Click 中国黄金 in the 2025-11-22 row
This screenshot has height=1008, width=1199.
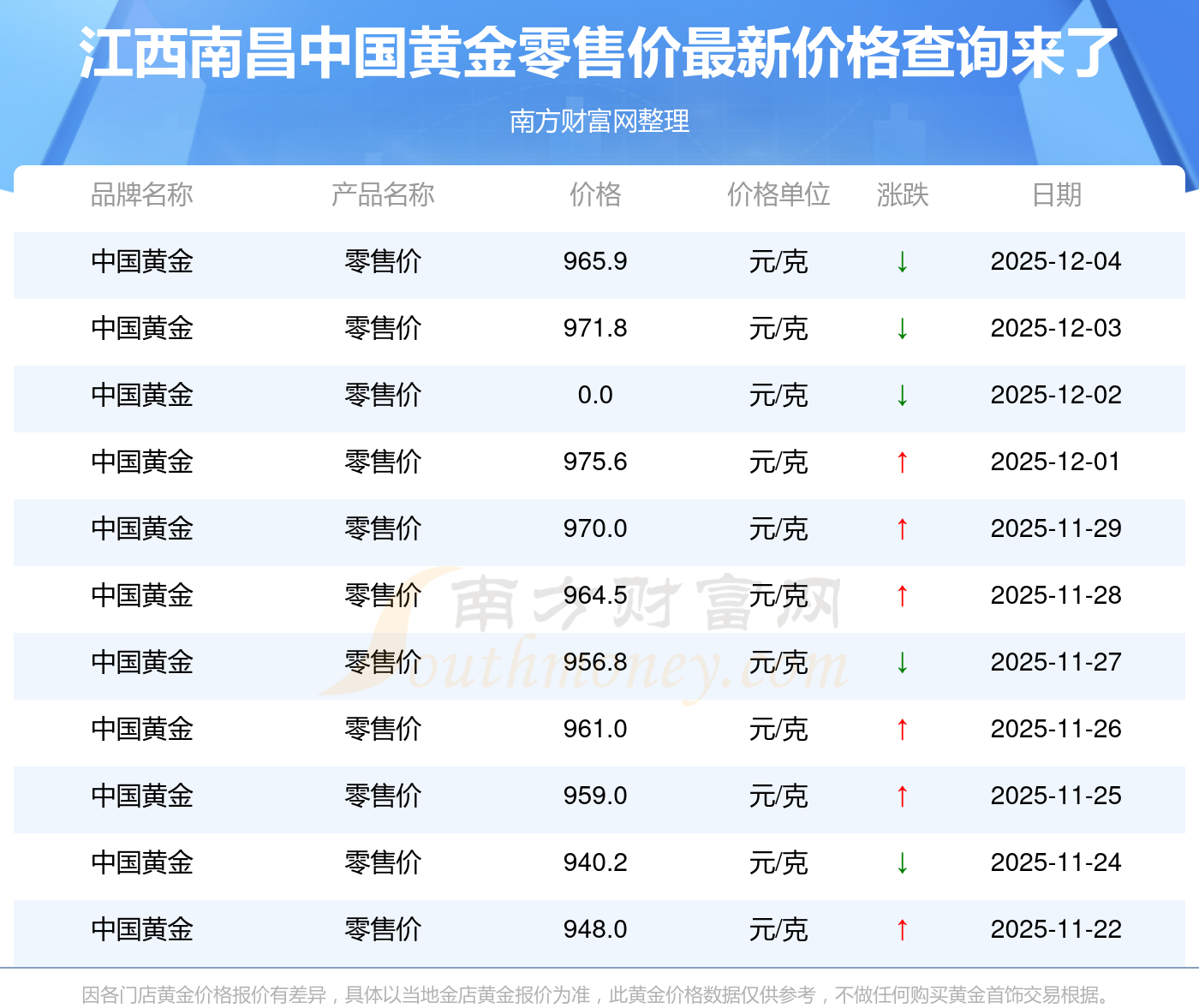click(x=142, y=930)
